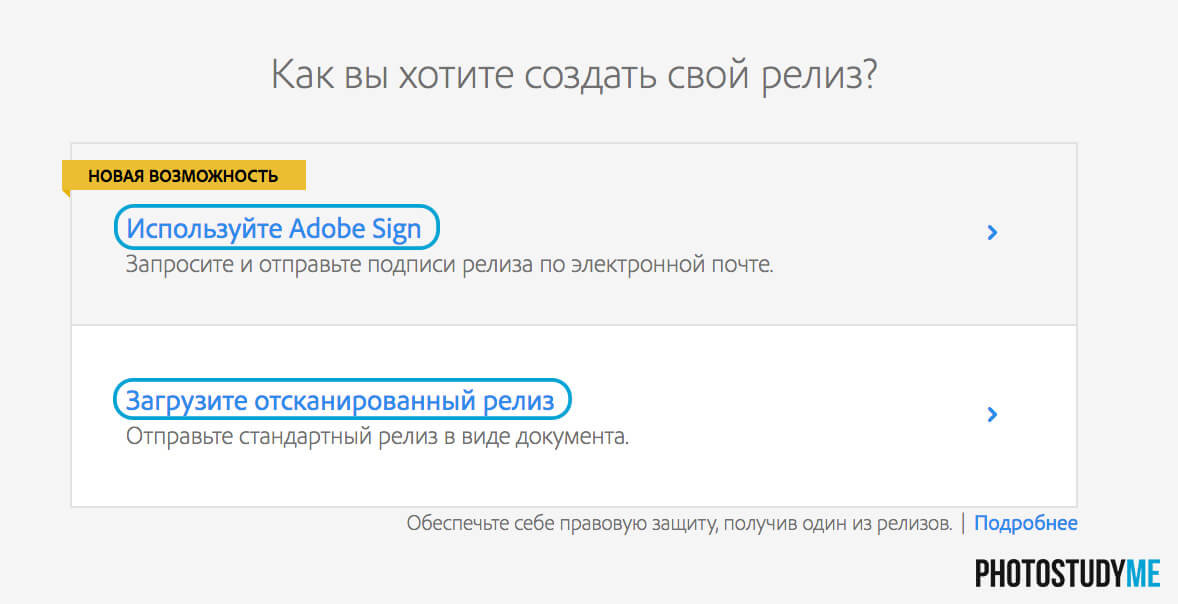Viewport: 1178px width, 604px height.
Task: Click the text "Обеспечьте себе правовую защиту, получив один из релизов."
Action: click(679, 523)
